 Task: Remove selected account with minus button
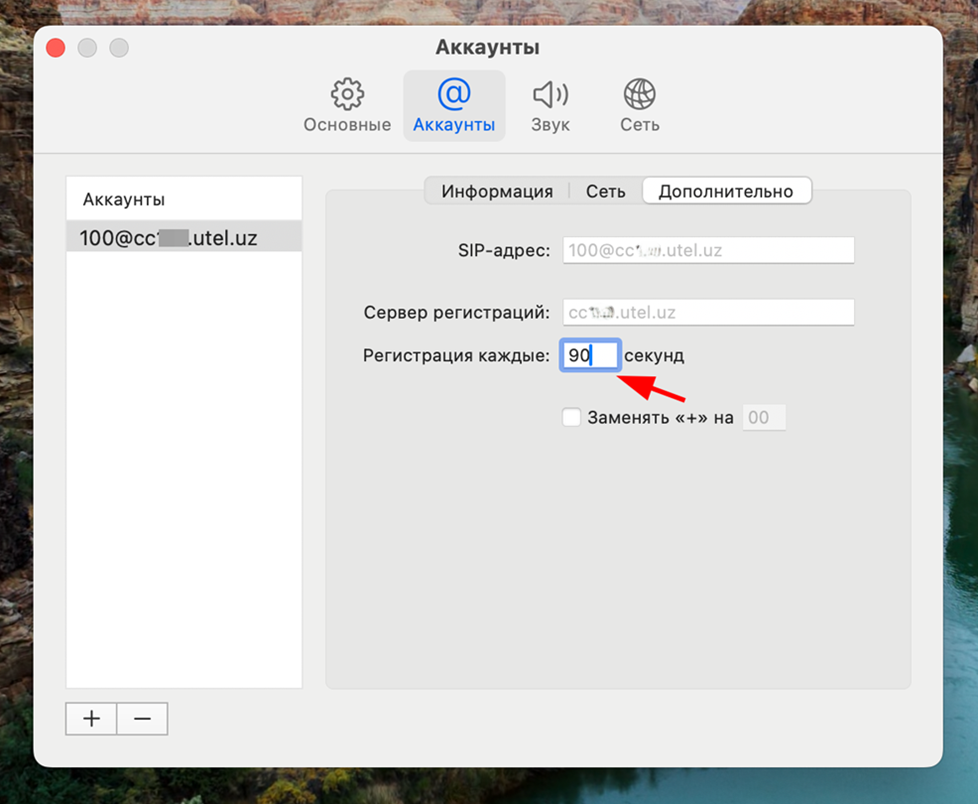[x=142, y=718]
